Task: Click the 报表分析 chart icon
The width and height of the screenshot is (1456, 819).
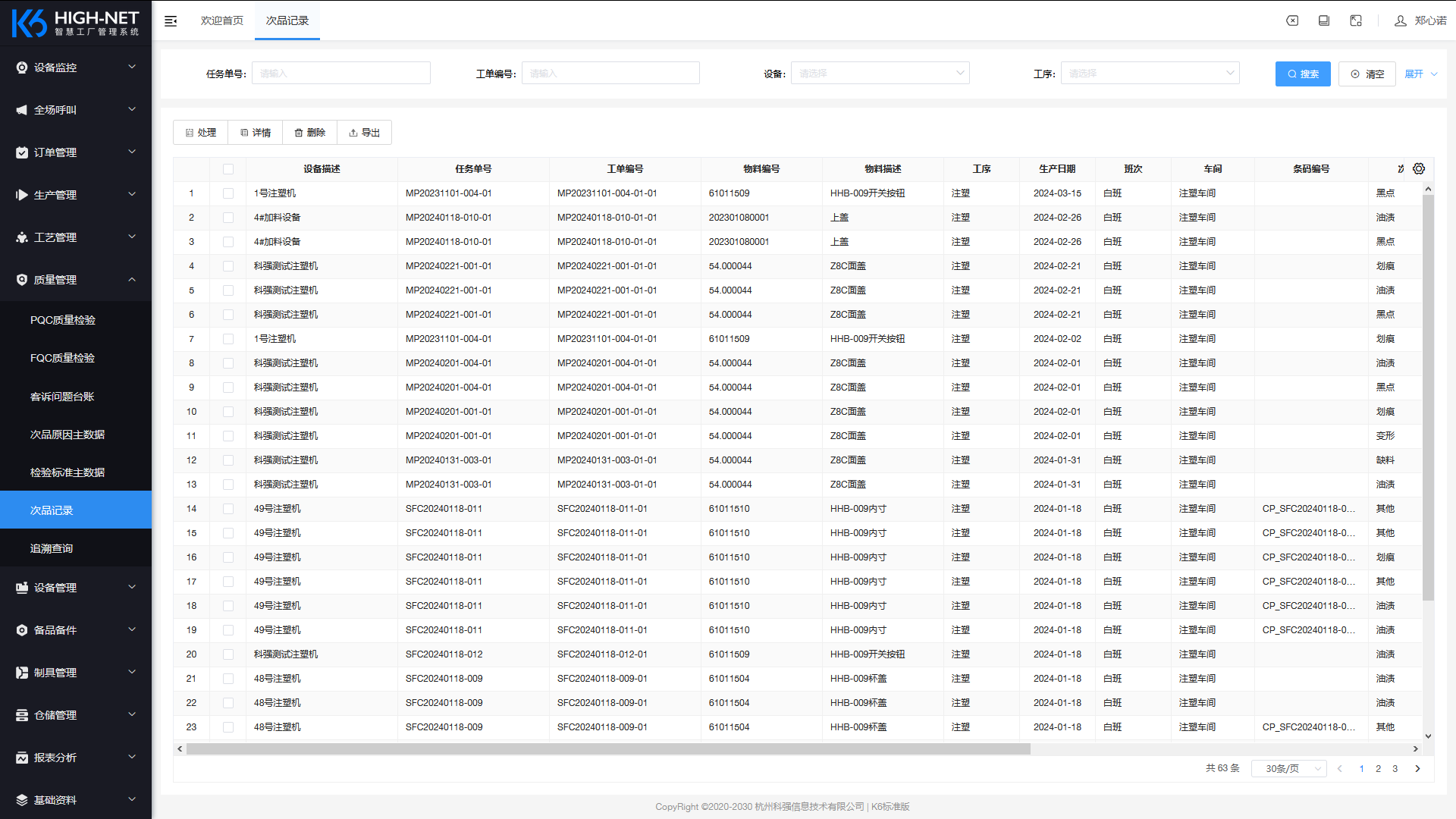Action: pos(22,758)
